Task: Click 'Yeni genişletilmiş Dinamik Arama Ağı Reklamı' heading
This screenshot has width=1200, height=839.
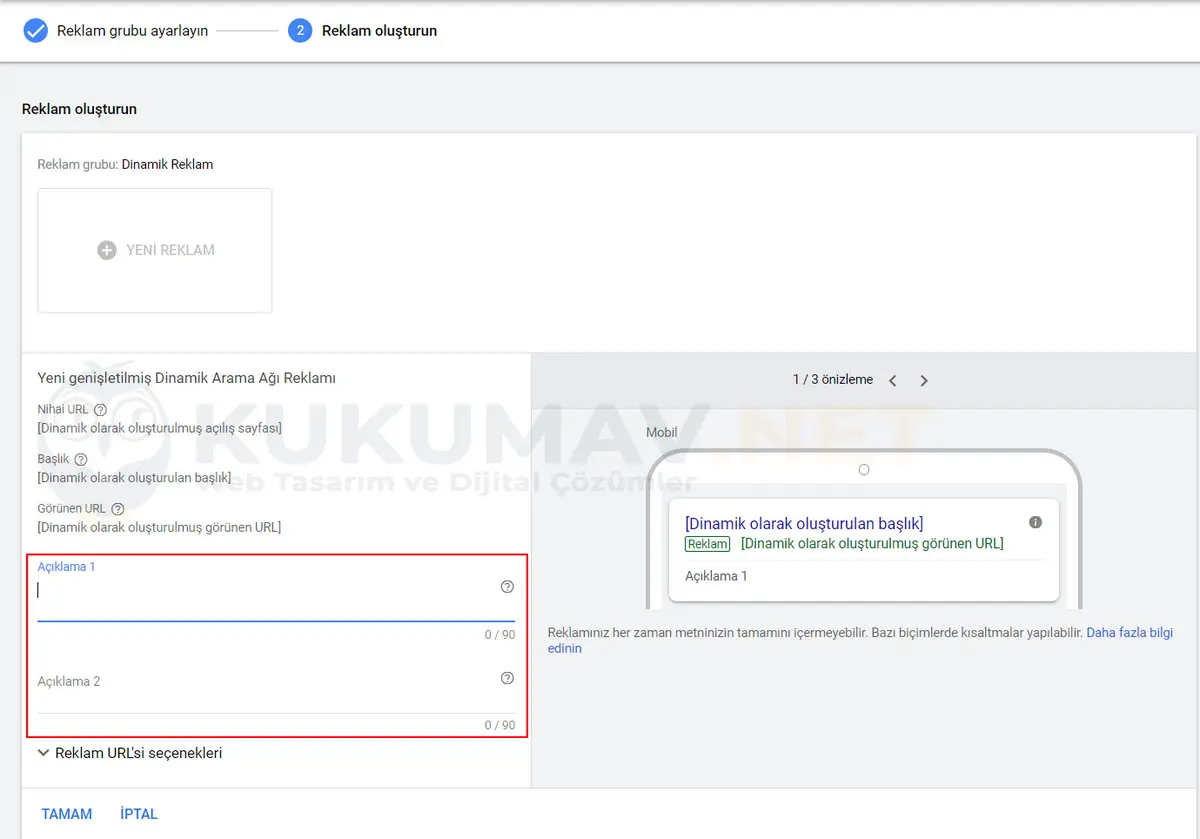Action: 186,378
